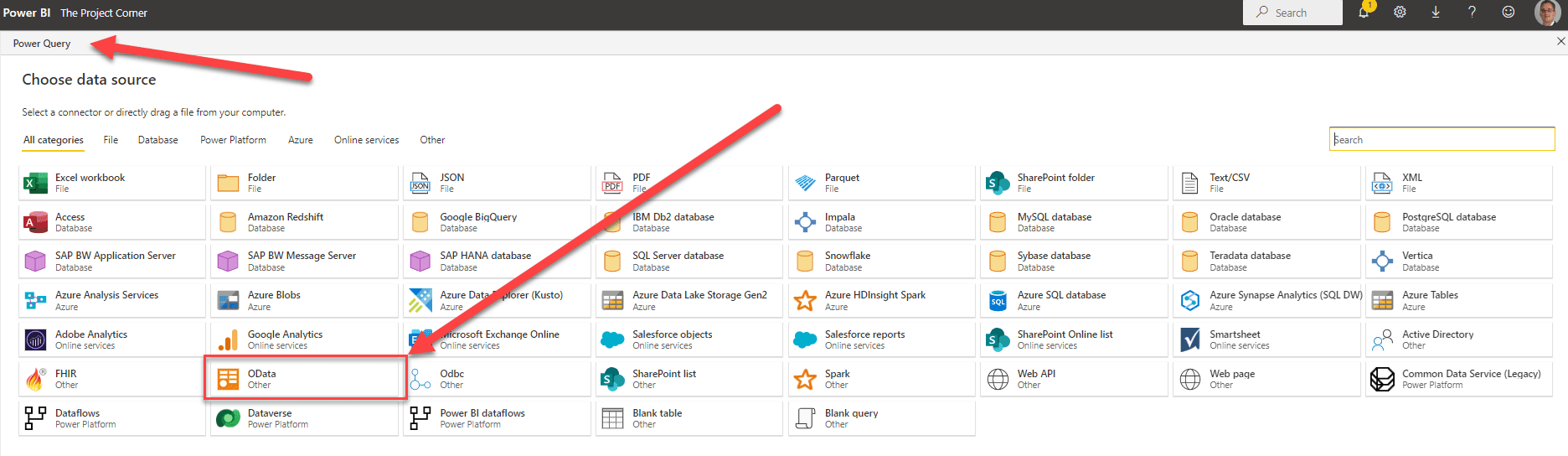Select the Azure Blobs icon

coord(228,300)
